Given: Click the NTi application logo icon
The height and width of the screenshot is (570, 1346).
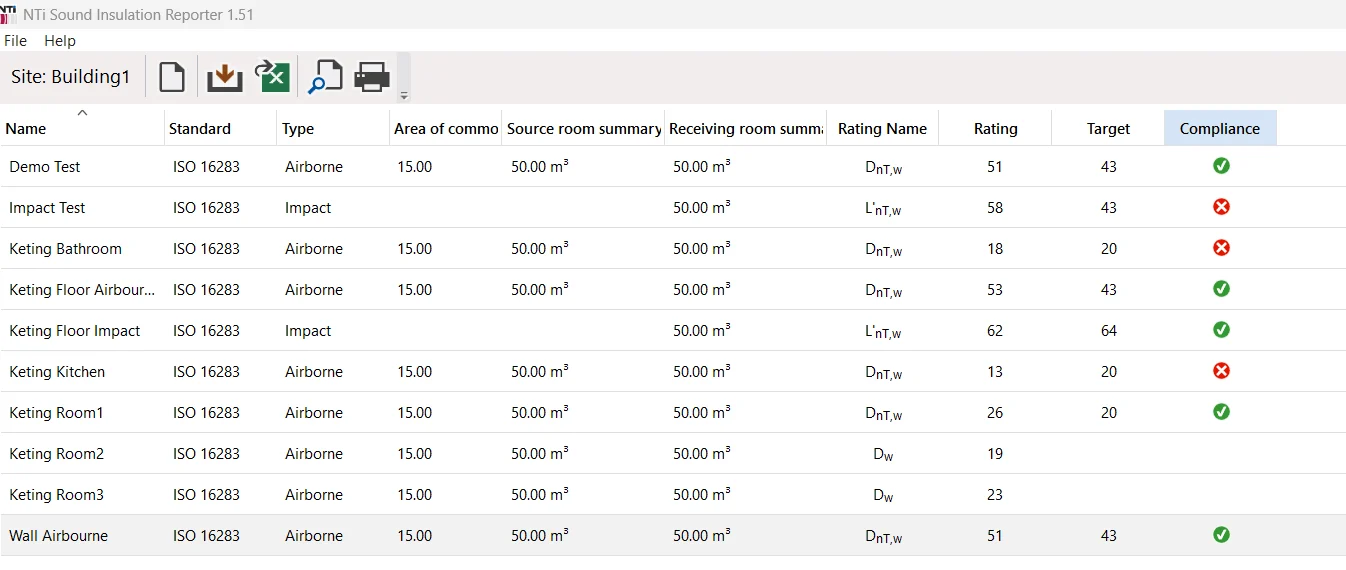Looking at the screenshot, I should point(9,14).
